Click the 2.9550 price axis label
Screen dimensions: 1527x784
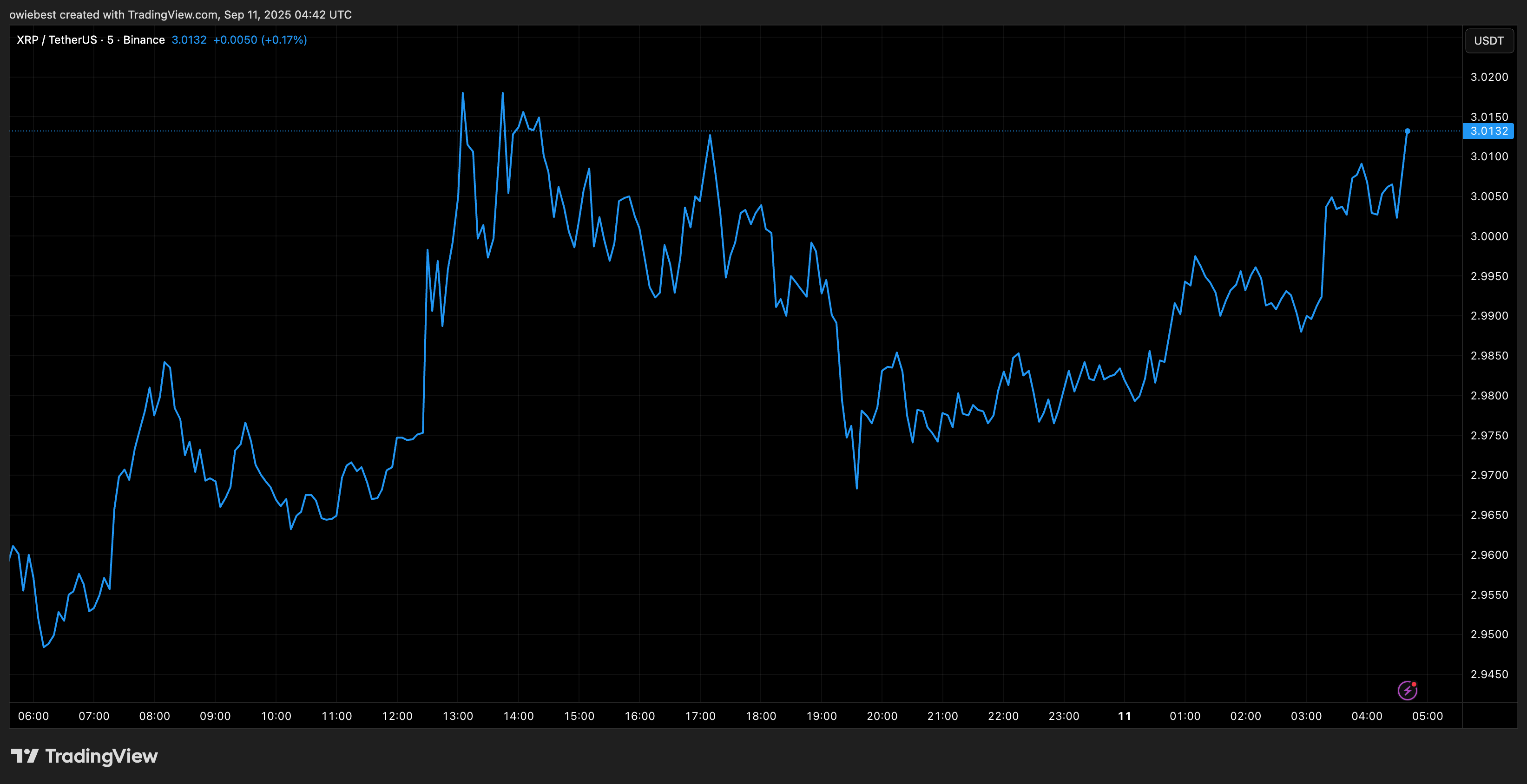tap(1489, 595)
